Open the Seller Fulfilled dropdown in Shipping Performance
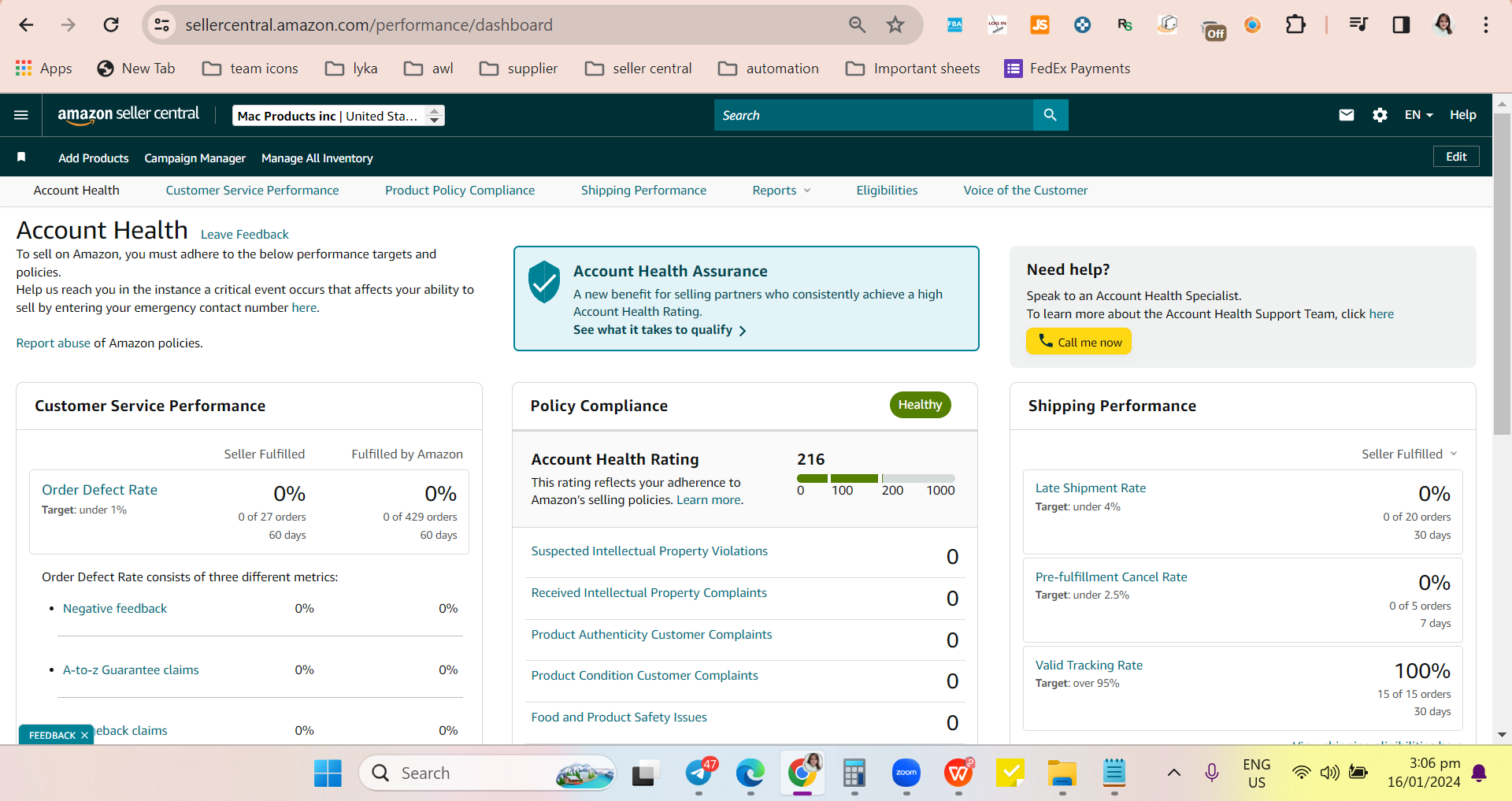Screen dimensions: 1512x801 coord(1409,454)
